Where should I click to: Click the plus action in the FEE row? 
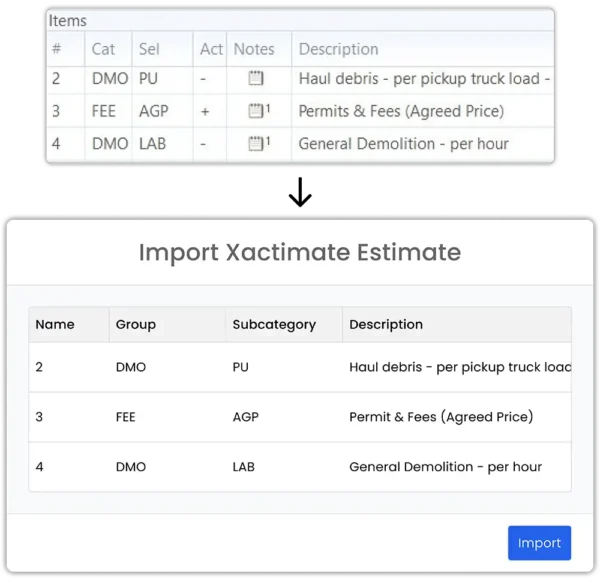coord(205,112)
